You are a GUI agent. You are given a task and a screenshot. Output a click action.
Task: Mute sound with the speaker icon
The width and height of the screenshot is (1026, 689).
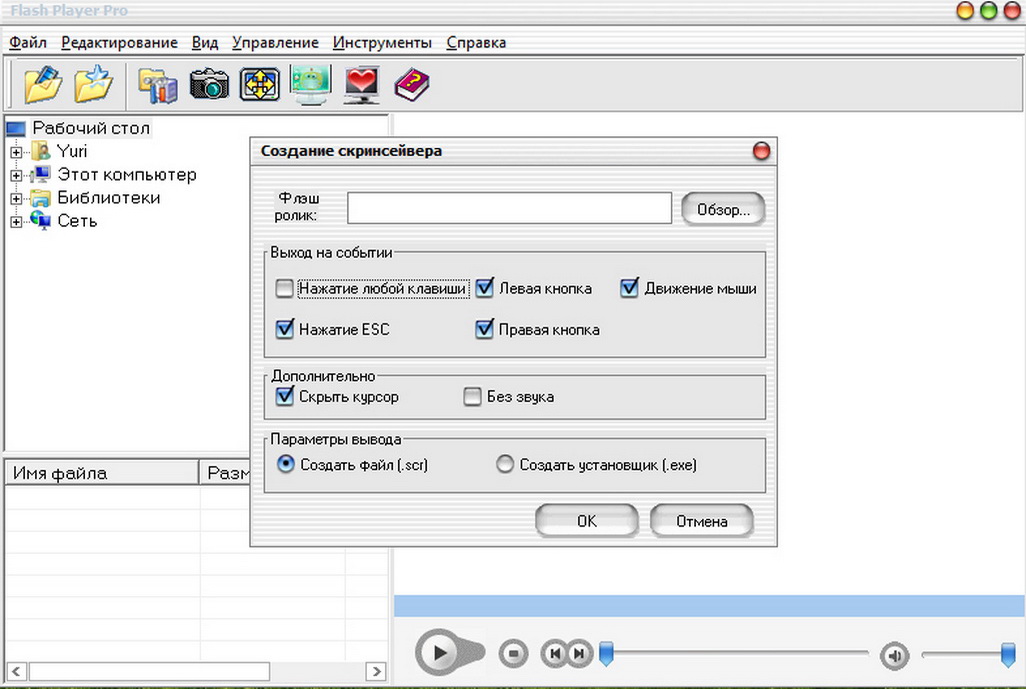pyautogui.click(x=894, y=655)
